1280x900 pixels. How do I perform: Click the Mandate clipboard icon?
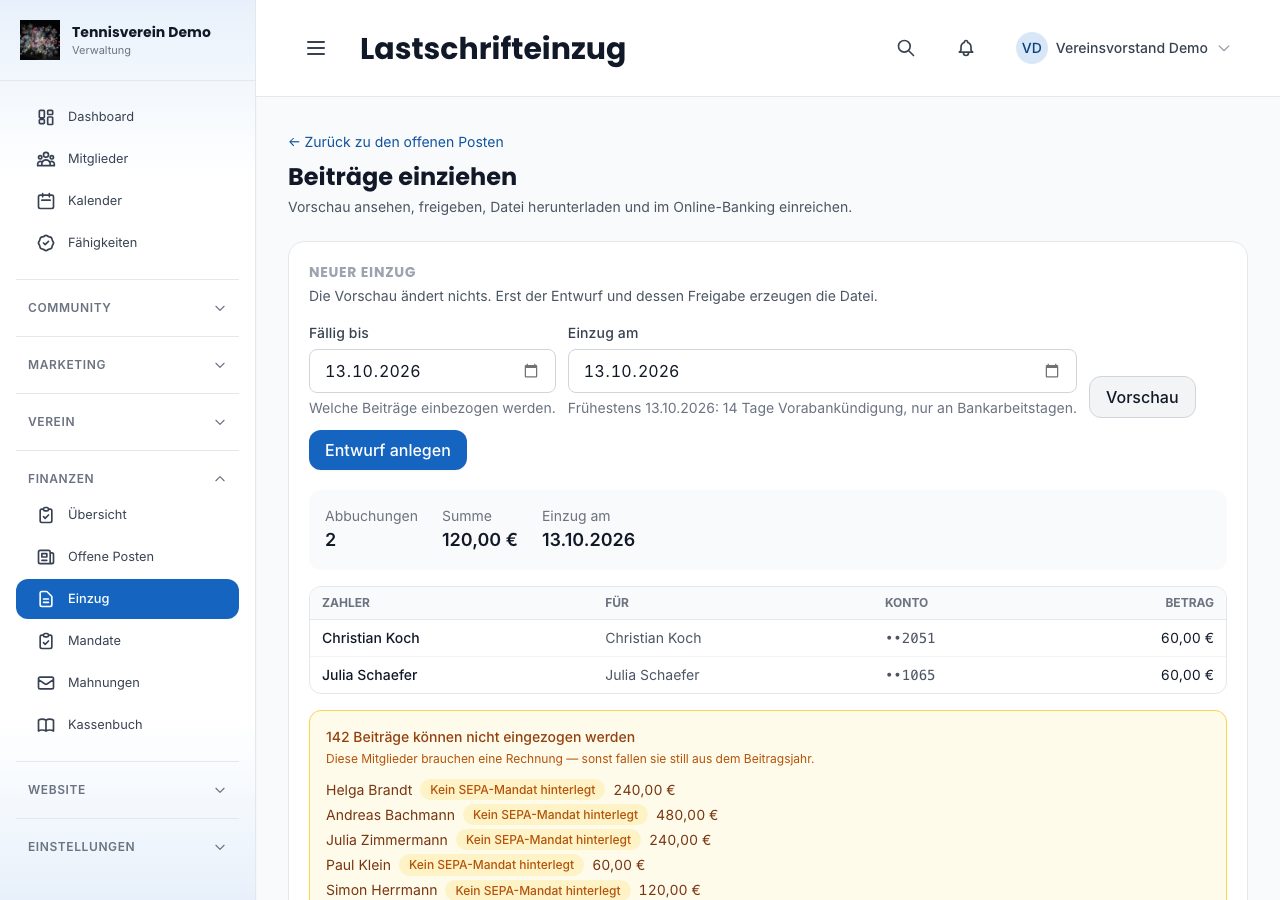point(46,641)
